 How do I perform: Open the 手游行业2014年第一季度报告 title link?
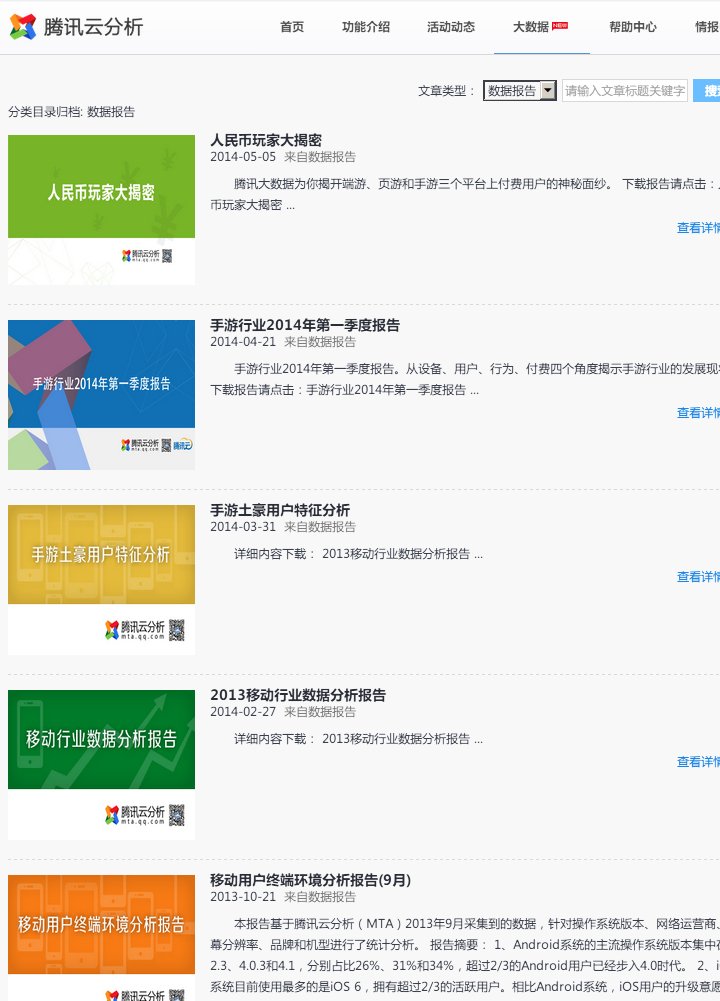pyautogui.click(x=305, y=325)
